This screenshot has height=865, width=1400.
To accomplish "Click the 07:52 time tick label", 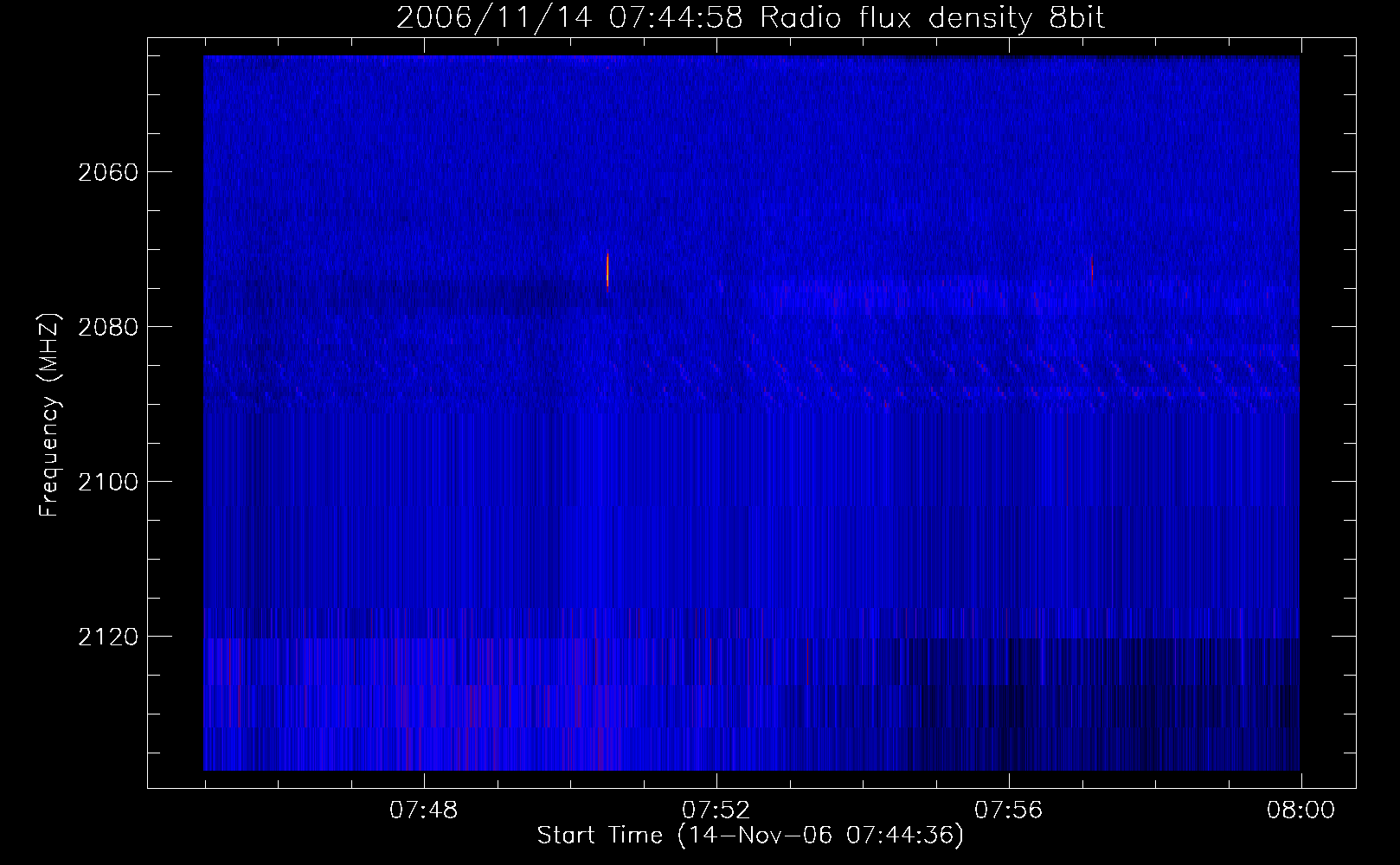I will [716, 811].
